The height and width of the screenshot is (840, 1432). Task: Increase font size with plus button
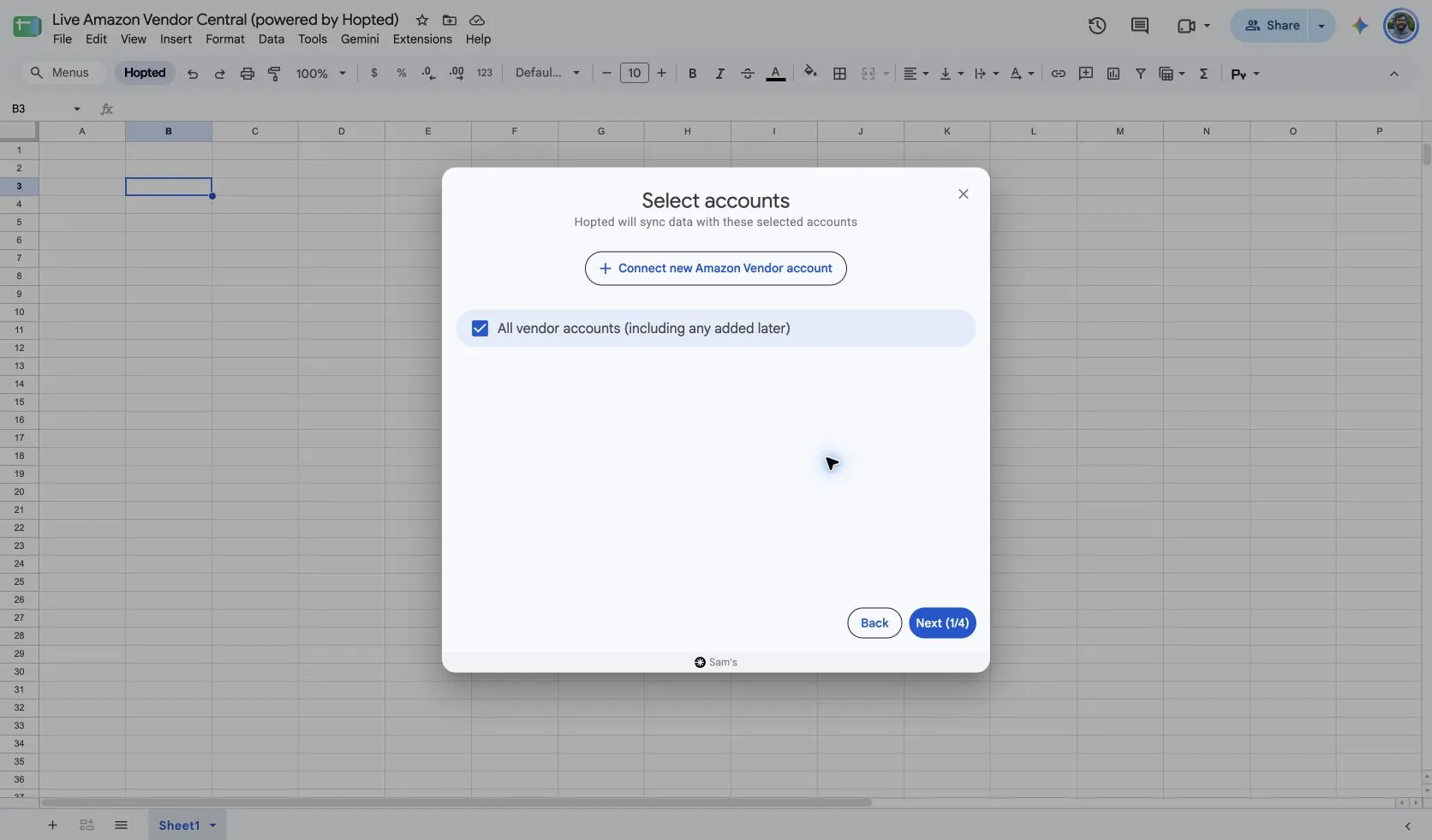(x=661, y=74)
